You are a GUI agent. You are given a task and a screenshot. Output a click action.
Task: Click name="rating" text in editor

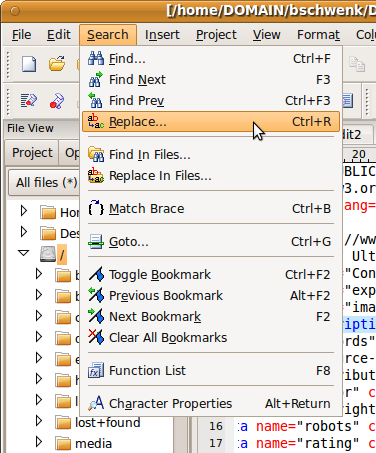[307, 443]
